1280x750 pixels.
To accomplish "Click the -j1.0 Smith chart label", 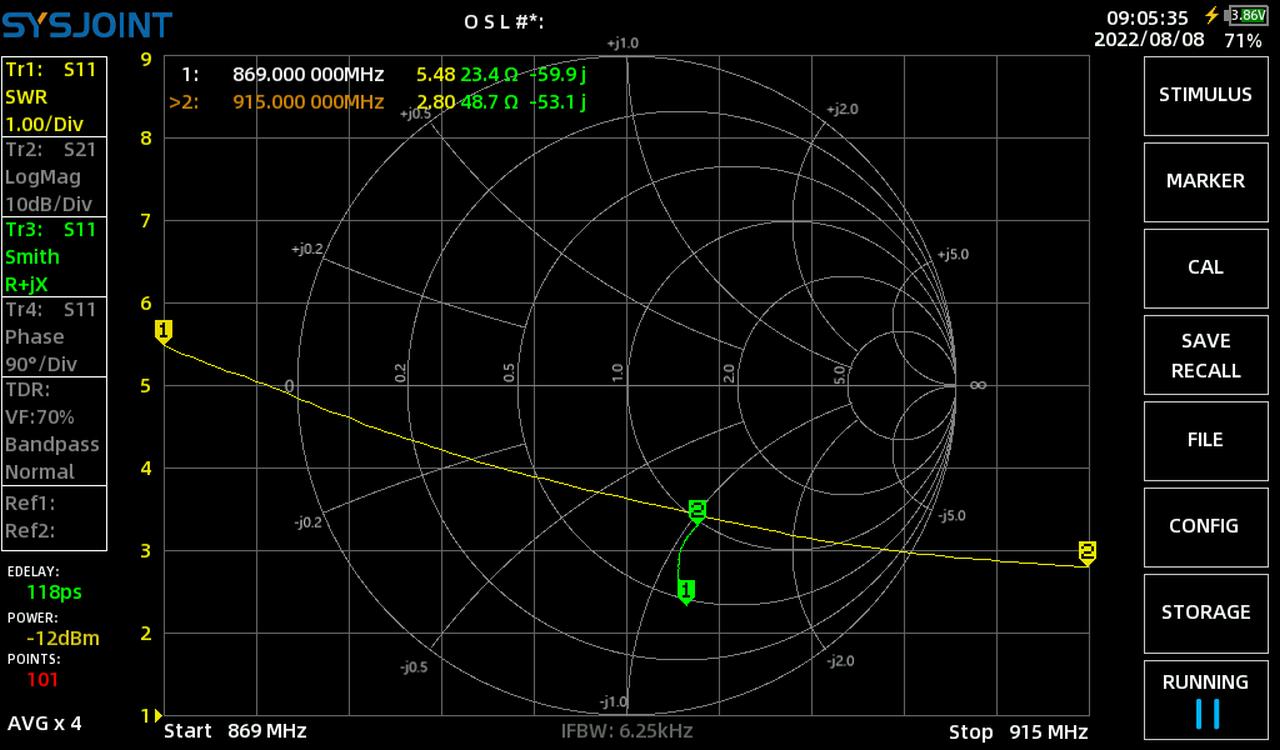I will (x=614, y=702).
